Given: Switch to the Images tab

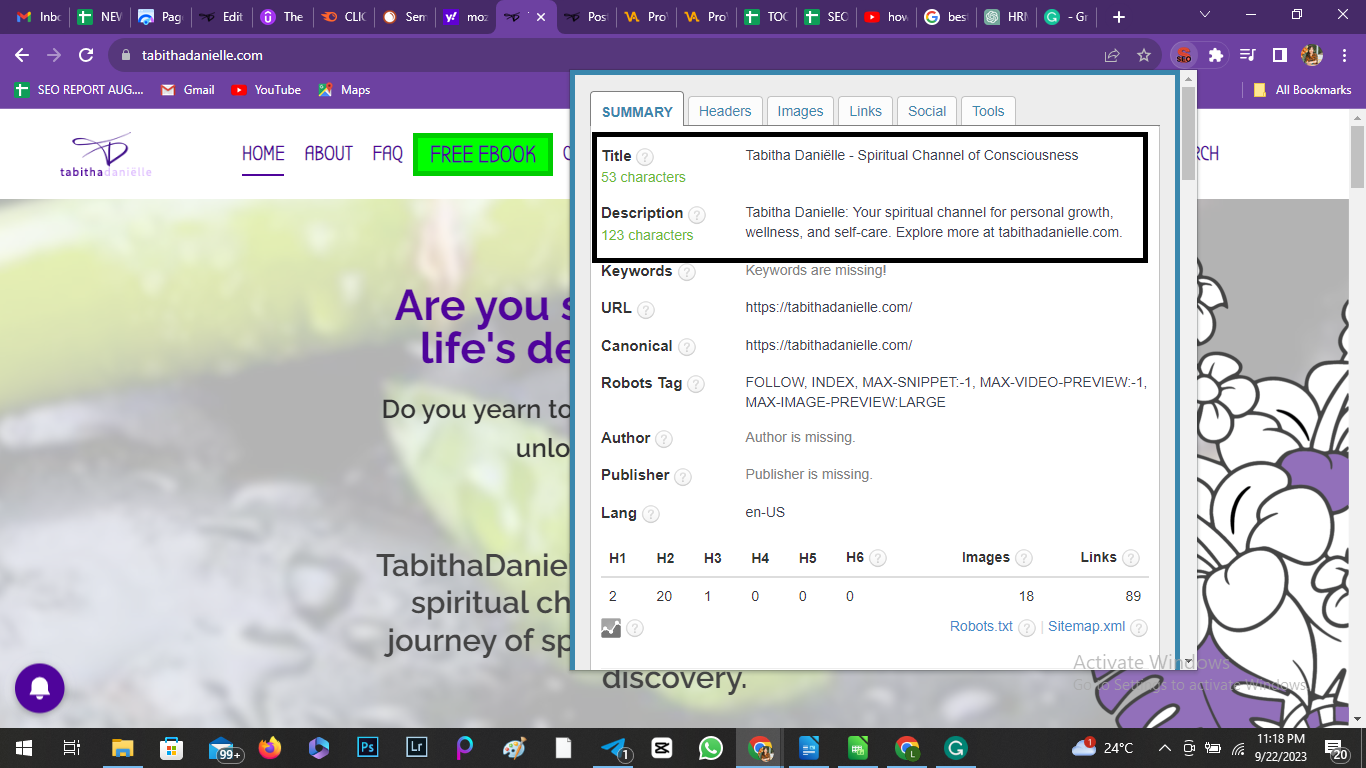Looking at the screenshot, I should [x=801, y=111].
